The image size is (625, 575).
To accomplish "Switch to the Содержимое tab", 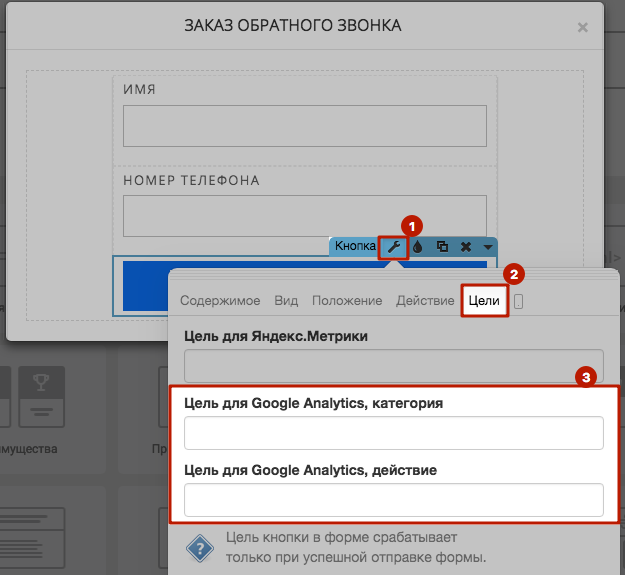I will 220,300.
